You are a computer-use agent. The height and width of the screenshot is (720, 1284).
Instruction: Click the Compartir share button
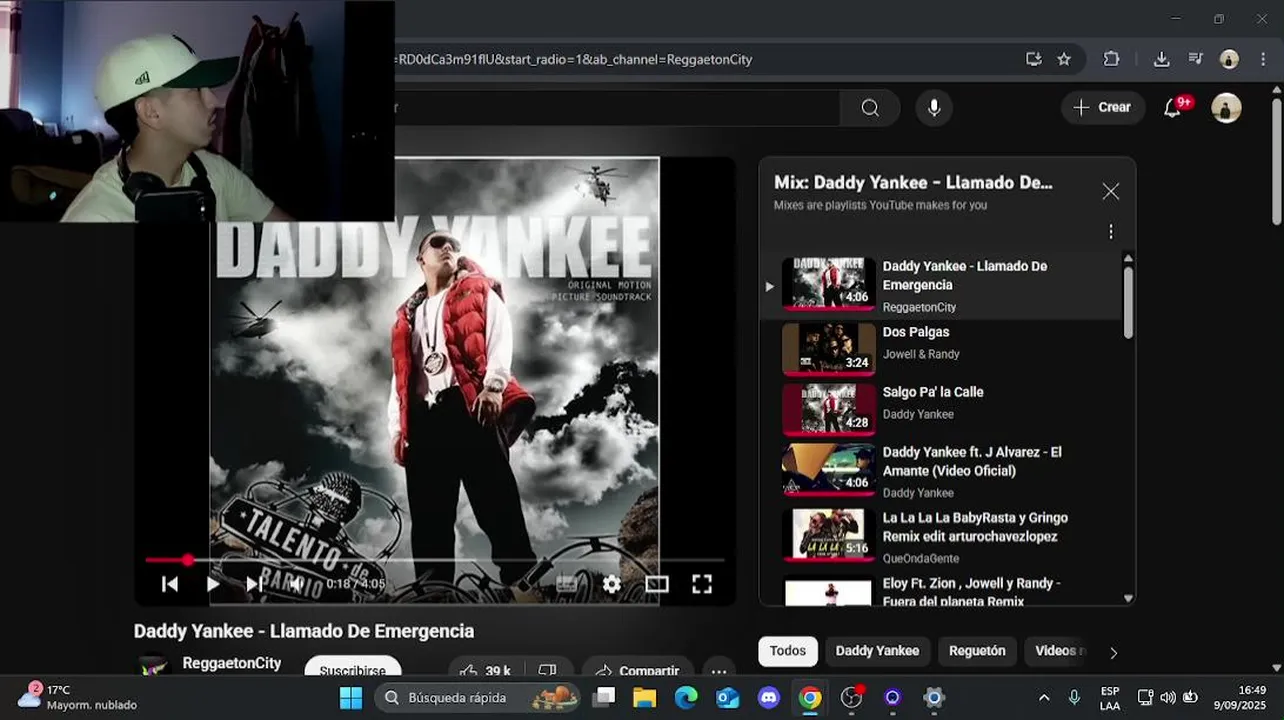pos(637,669)
